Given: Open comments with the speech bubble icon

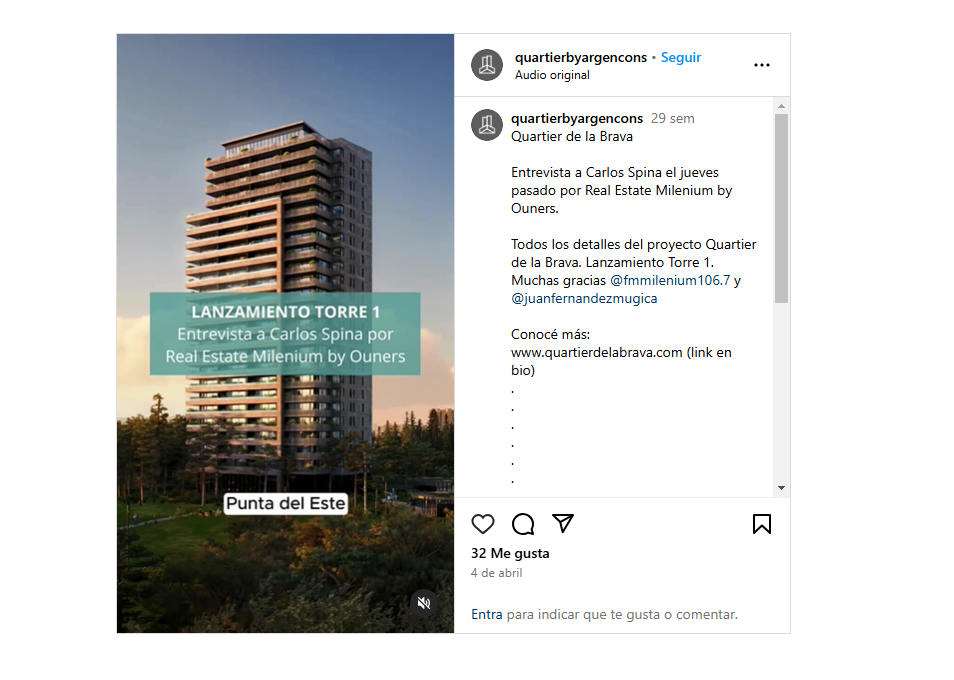Looking at the screenshot, I should pyautogui.click(x=523, y=524).
